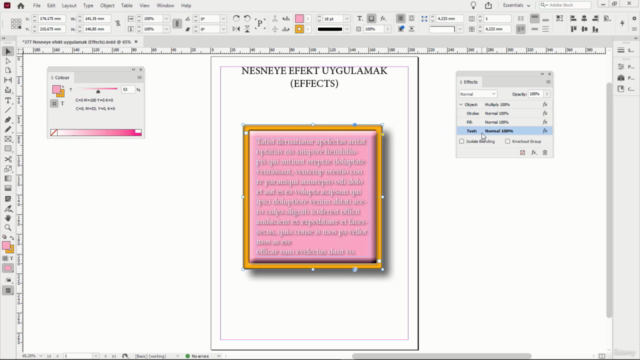
Task: Open the Object menu
Action: (107, 6)
